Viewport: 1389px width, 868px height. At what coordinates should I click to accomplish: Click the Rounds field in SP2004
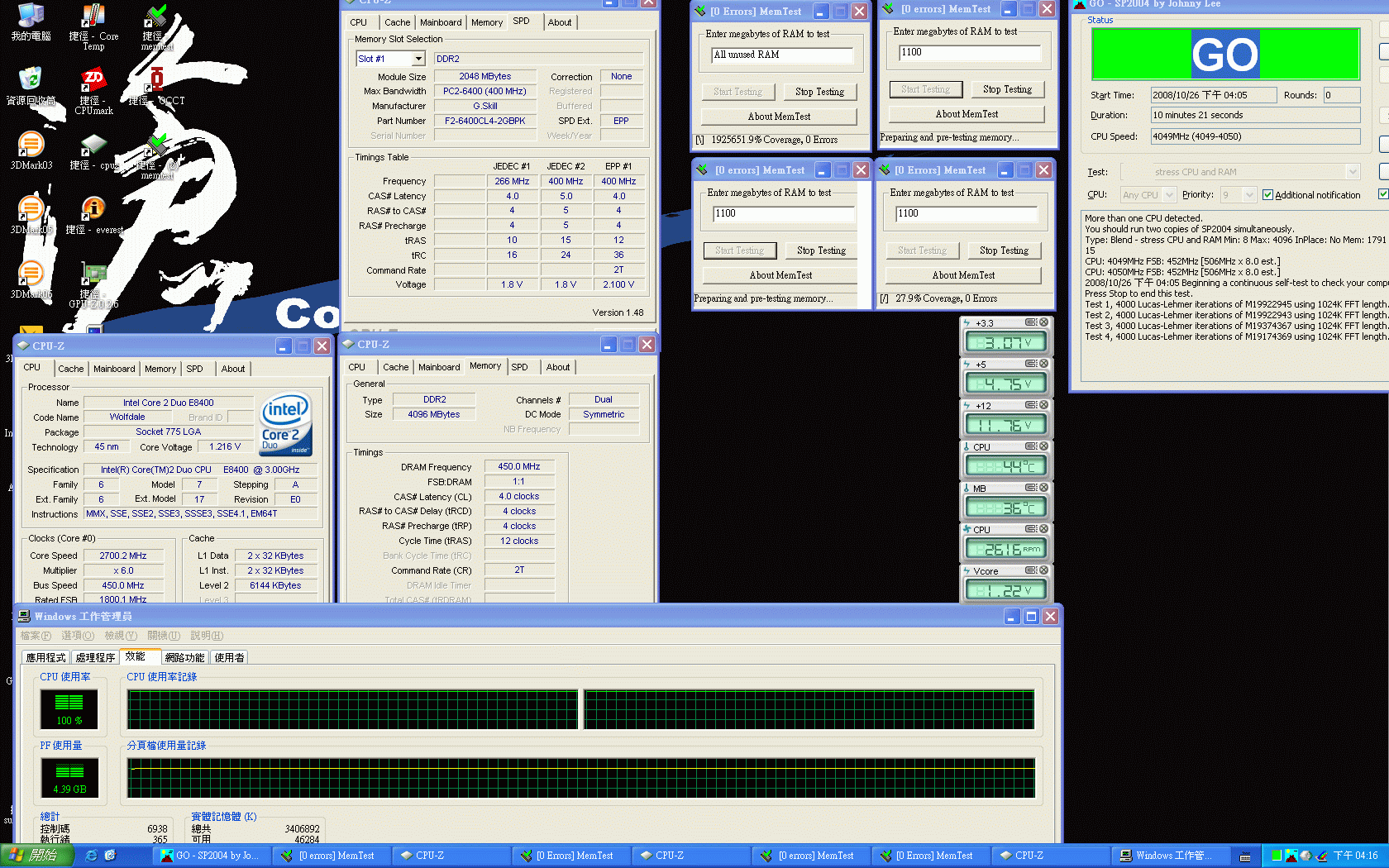coord(1341,95)
